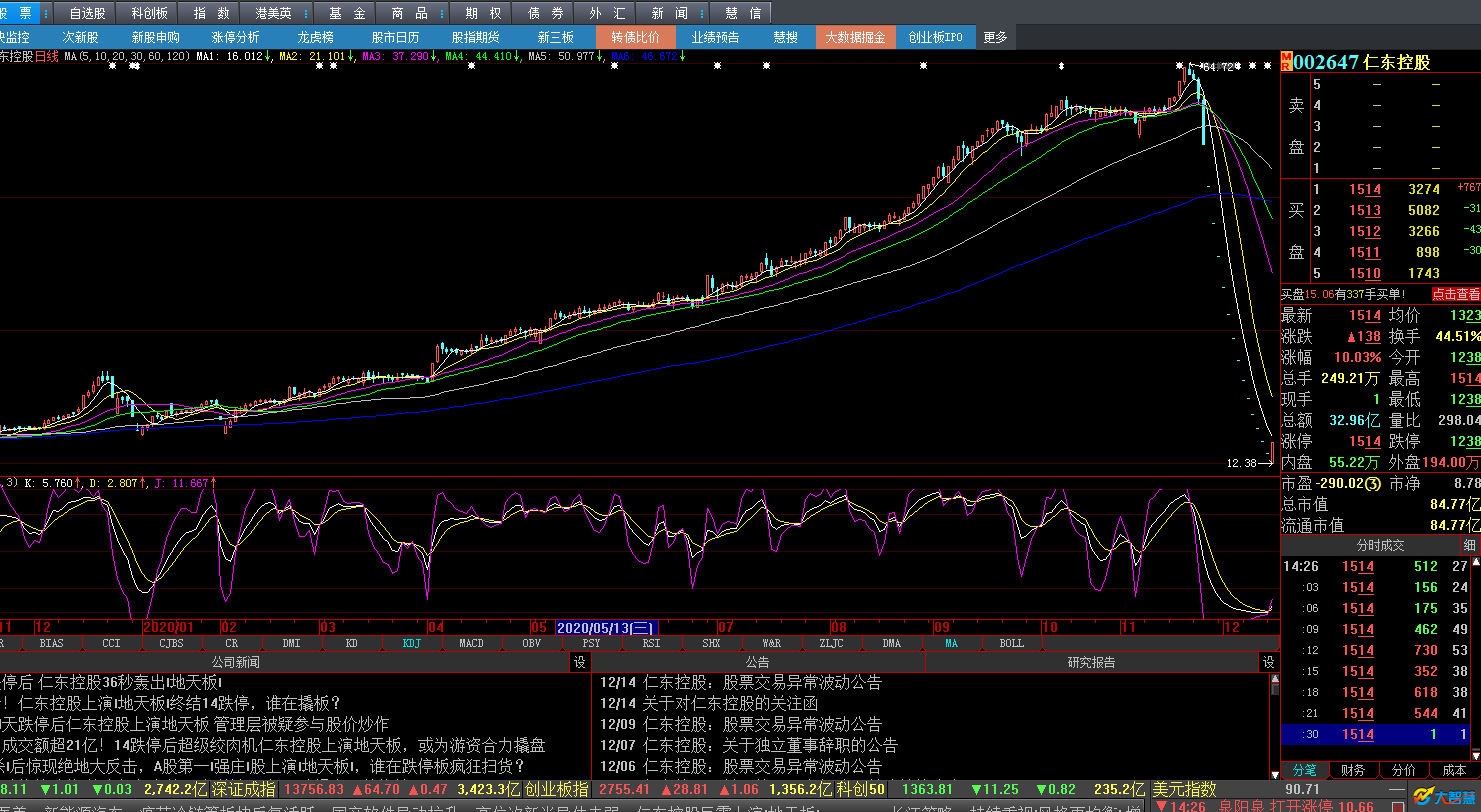
Task: Switch to the 财务 bottom tab
Action: pyautogui.click(x=1354, y=771)
